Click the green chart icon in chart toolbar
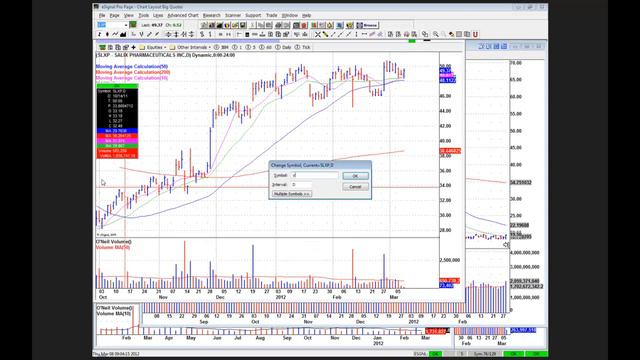The width and height of the screenshot is (640, 360). (x=102, y=47)
